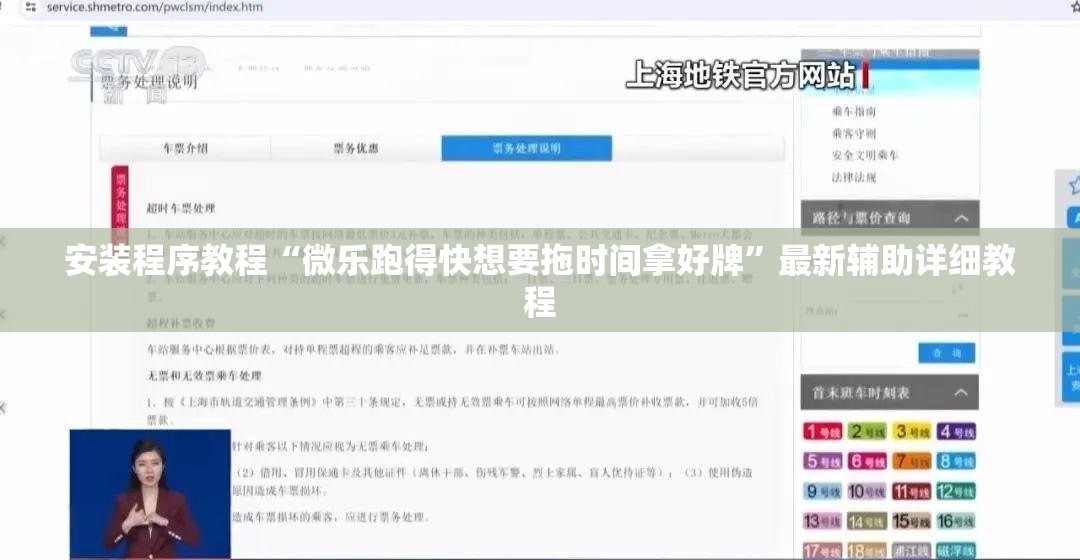Switch to the 票务优惠 tab

[x=355, y=148]
